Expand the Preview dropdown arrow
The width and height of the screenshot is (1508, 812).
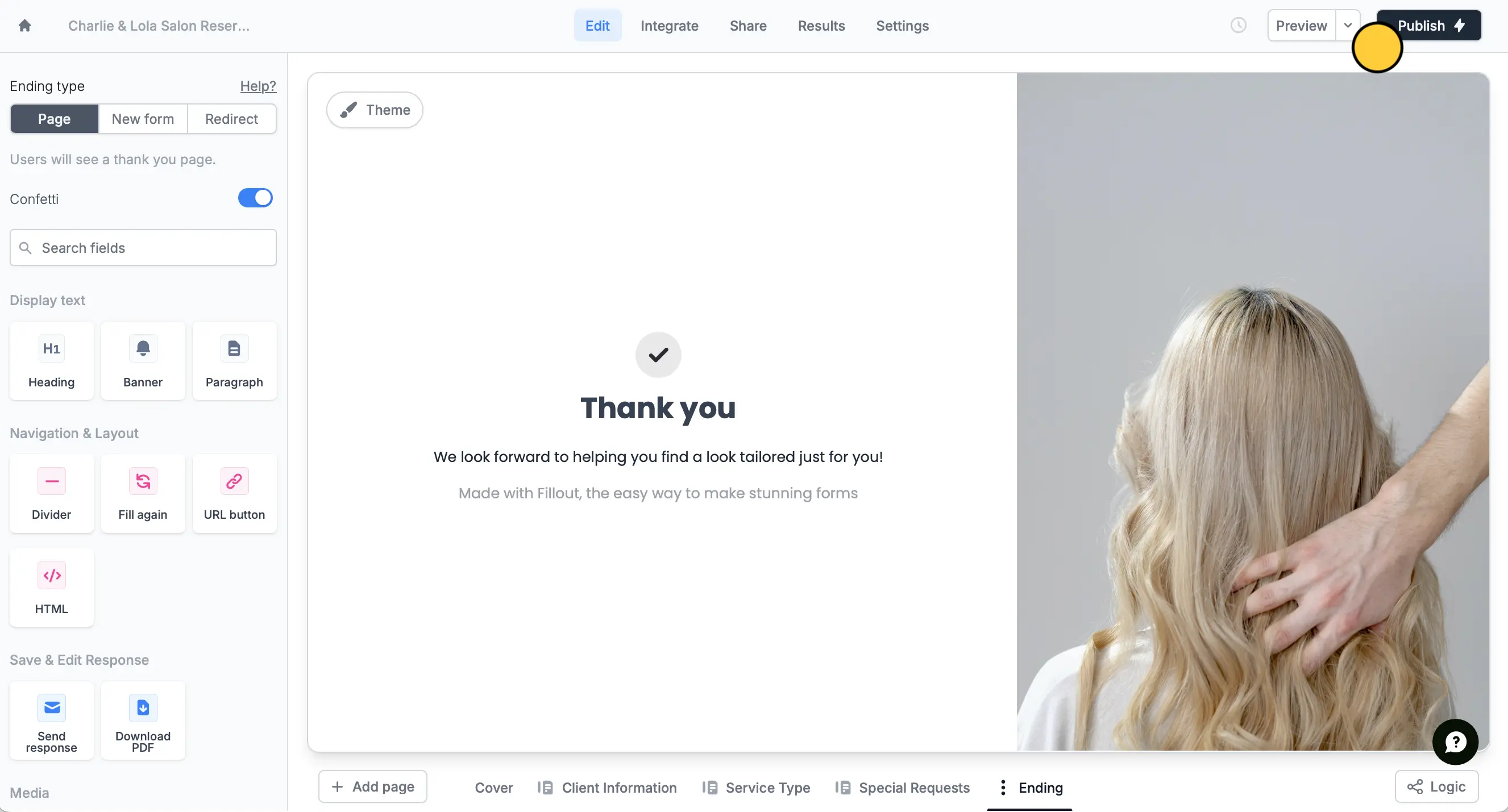click(x=1347, y=25)
